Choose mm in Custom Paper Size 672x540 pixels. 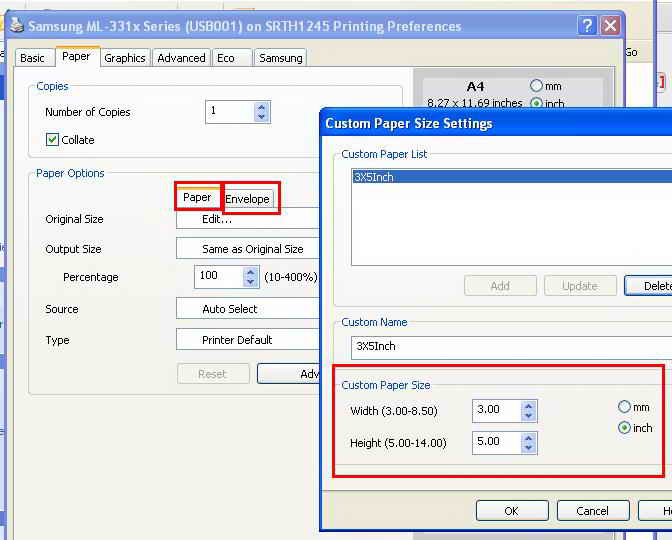coord(624,407)
